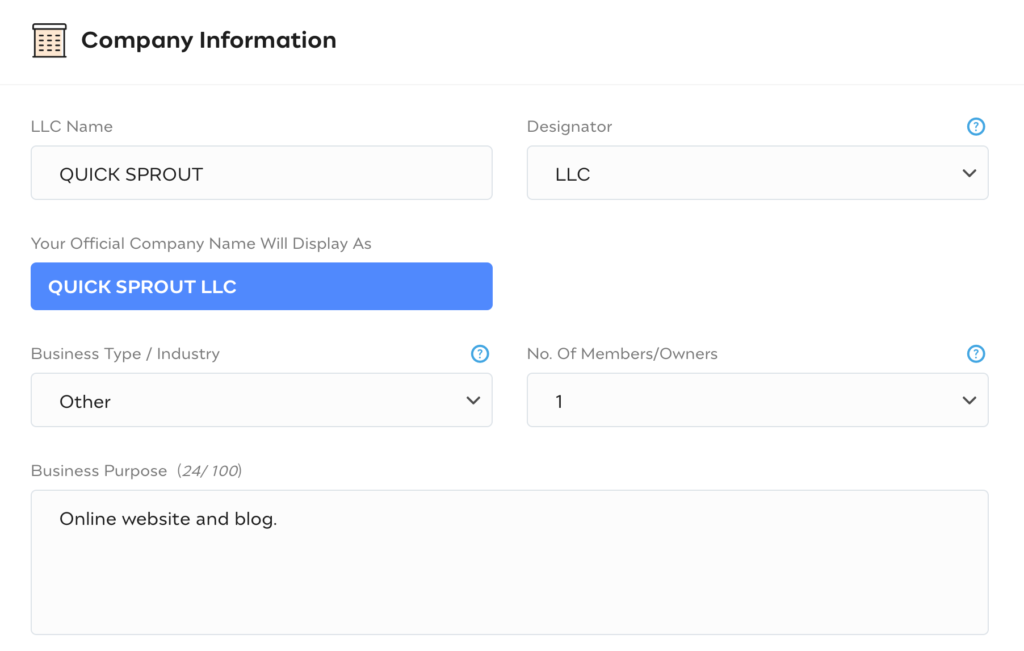Viewport: 1024px width, 651px height.
Task: Open the Designator dropdown set to LLC
Action: [x=758, y=173]
